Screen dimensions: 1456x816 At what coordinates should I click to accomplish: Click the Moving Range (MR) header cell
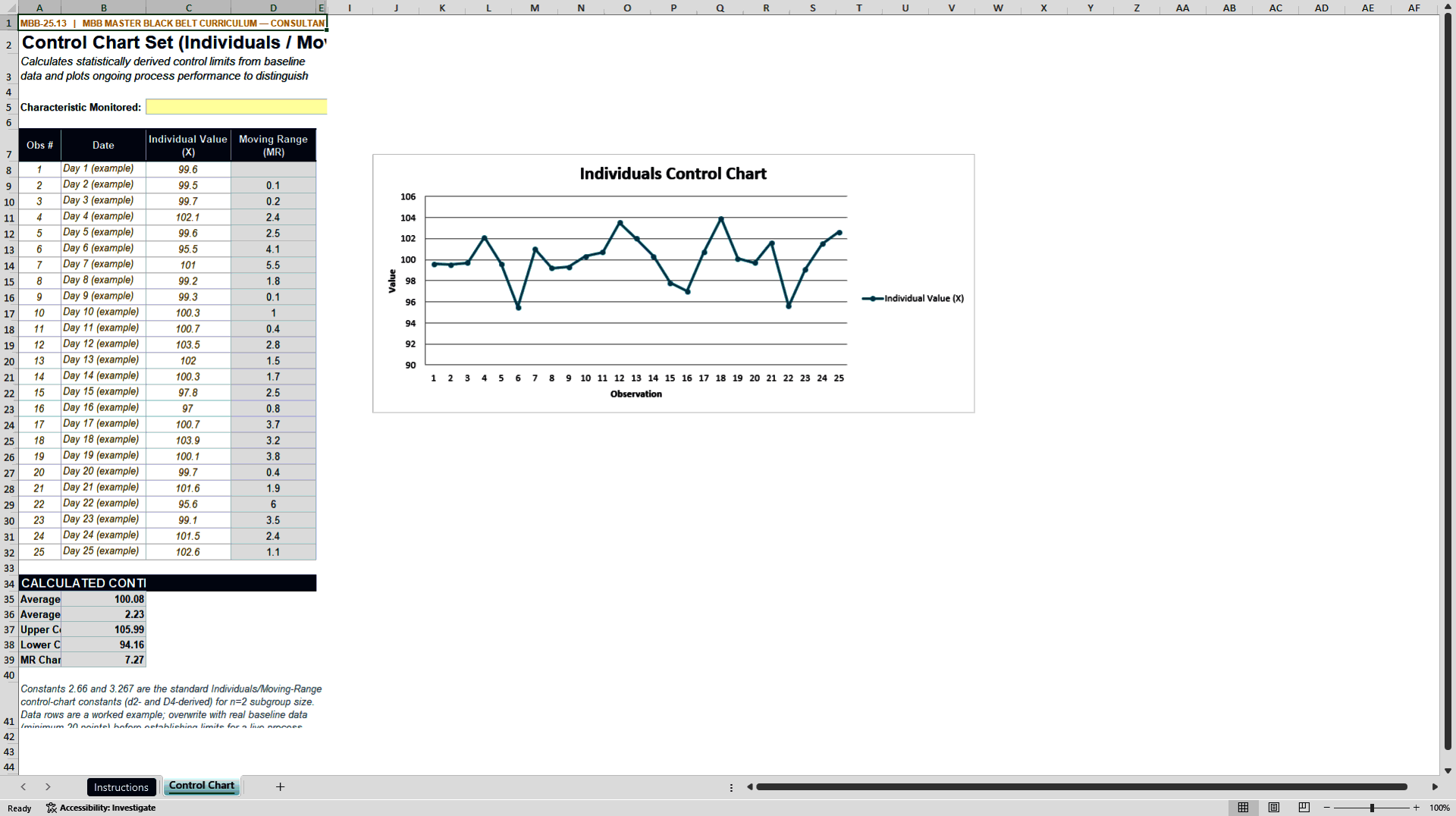point(273,145)
